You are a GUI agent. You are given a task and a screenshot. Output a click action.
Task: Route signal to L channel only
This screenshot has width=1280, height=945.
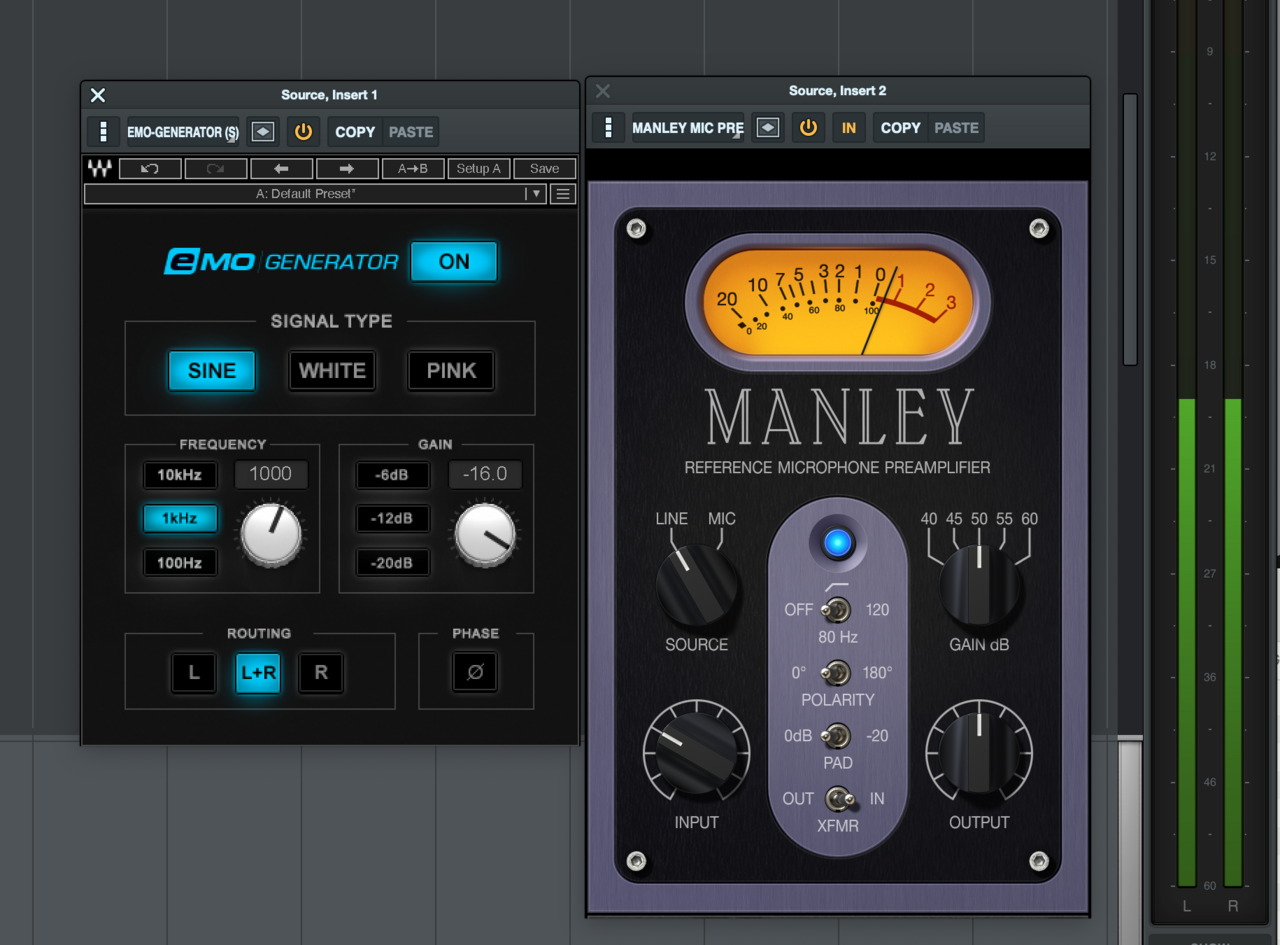tap(194, 673)
